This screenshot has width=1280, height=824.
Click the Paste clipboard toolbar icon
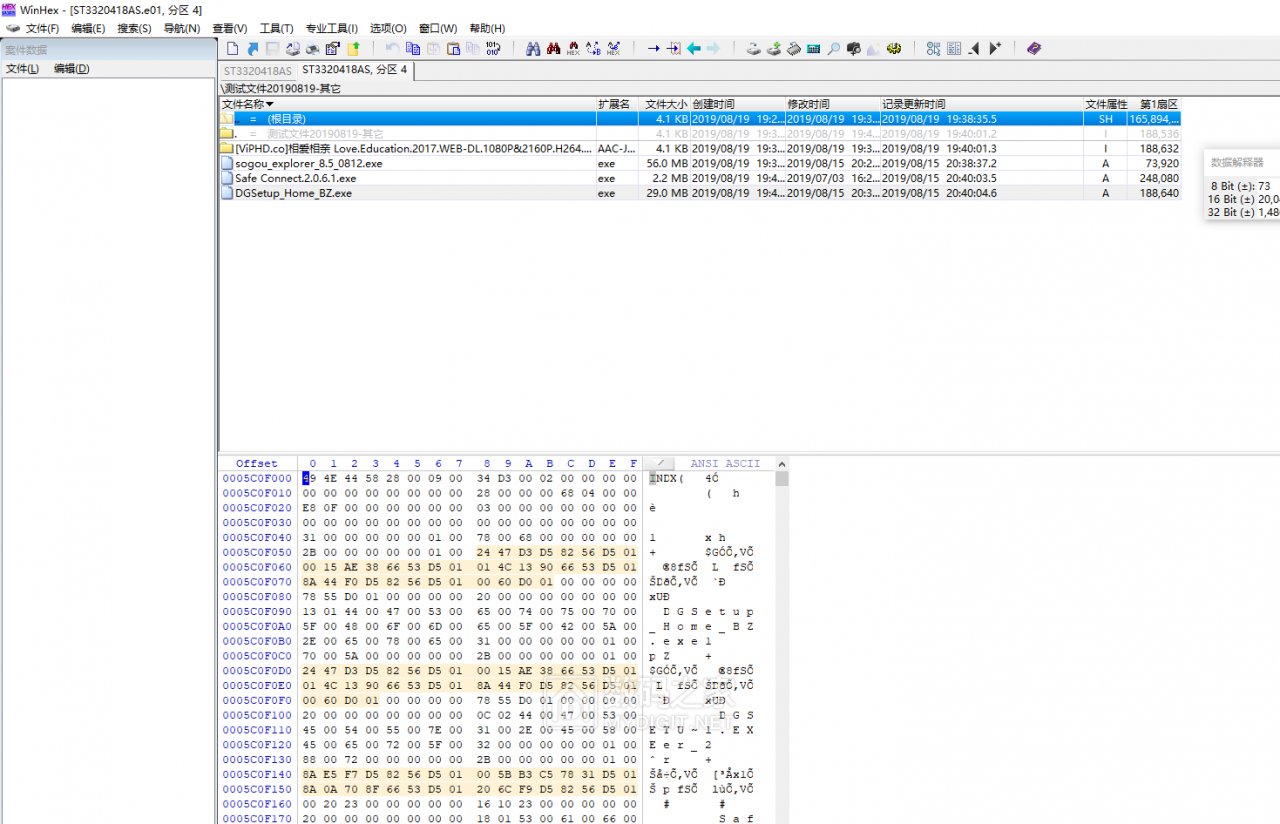(452, 48)
